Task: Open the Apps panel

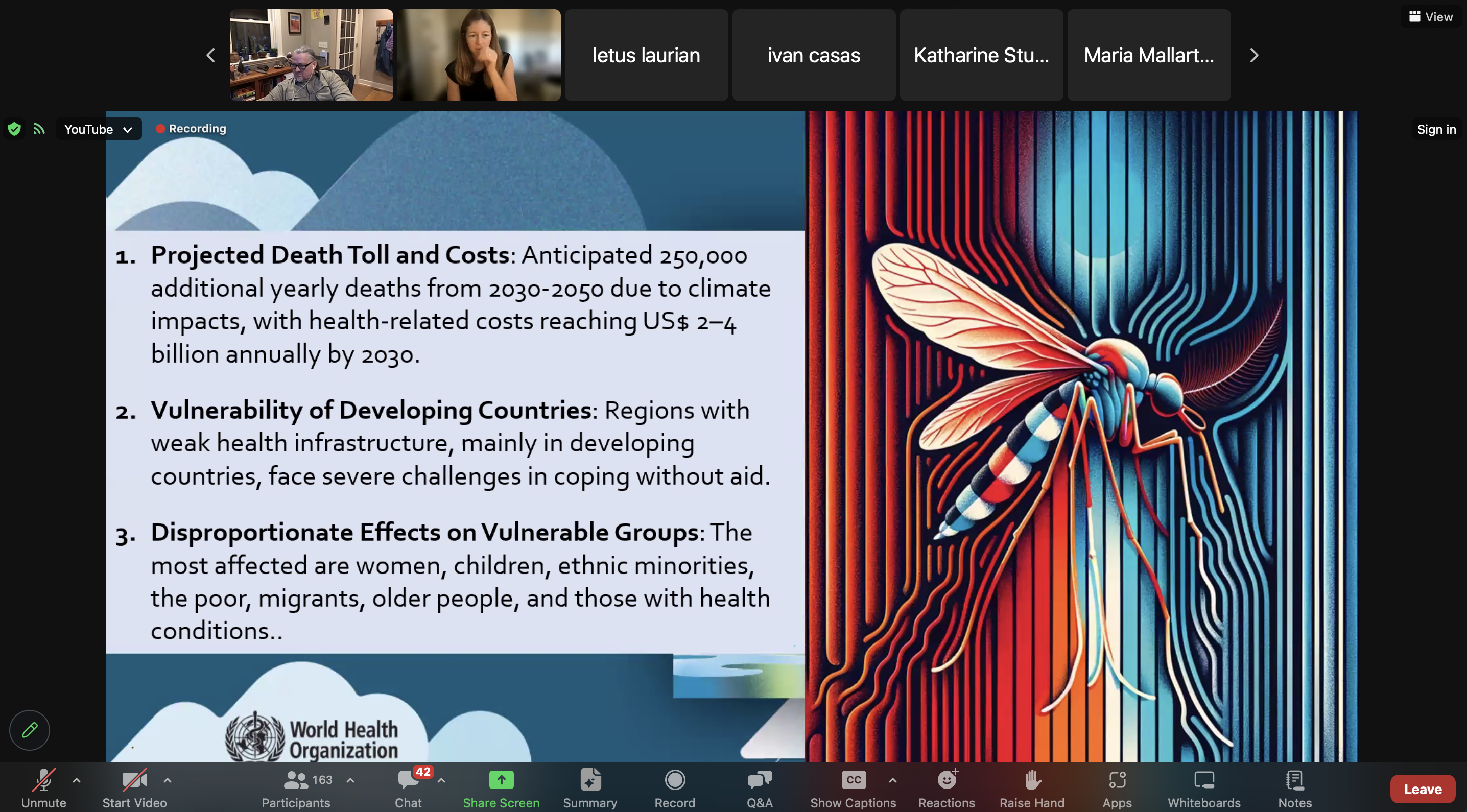Action: click(1117, 788)
